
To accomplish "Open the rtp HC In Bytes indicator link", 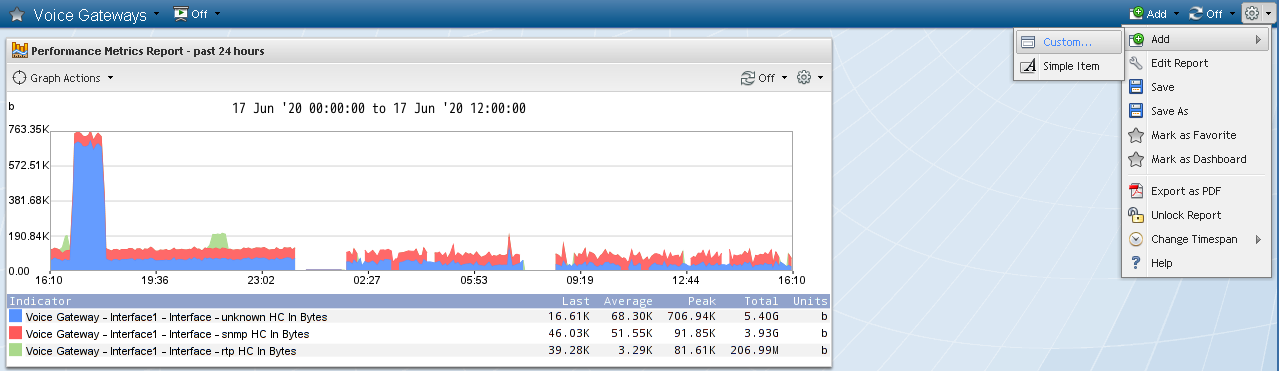I will 161,351.
